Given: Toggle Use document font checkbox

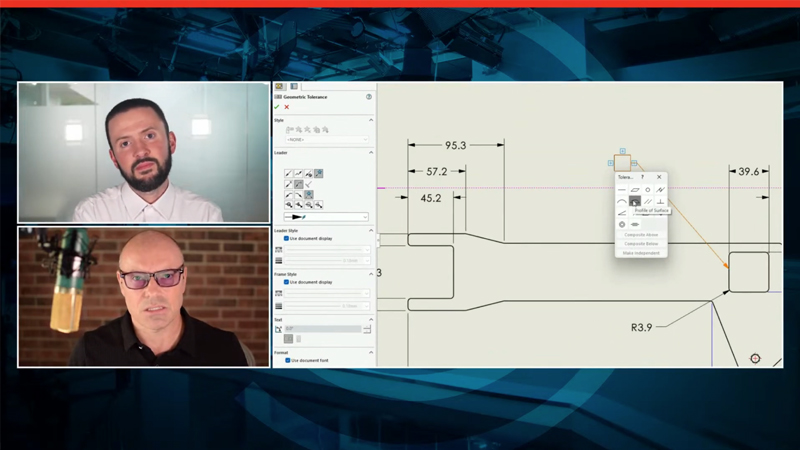Looking at the screenshot, I should coord(287,360).
